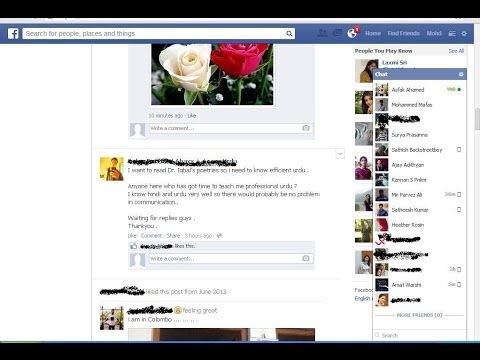The image size is (480, 360).
Task: Attach photo in urdu post comment box
Action: pyautogui.click(x=306, y=258)
